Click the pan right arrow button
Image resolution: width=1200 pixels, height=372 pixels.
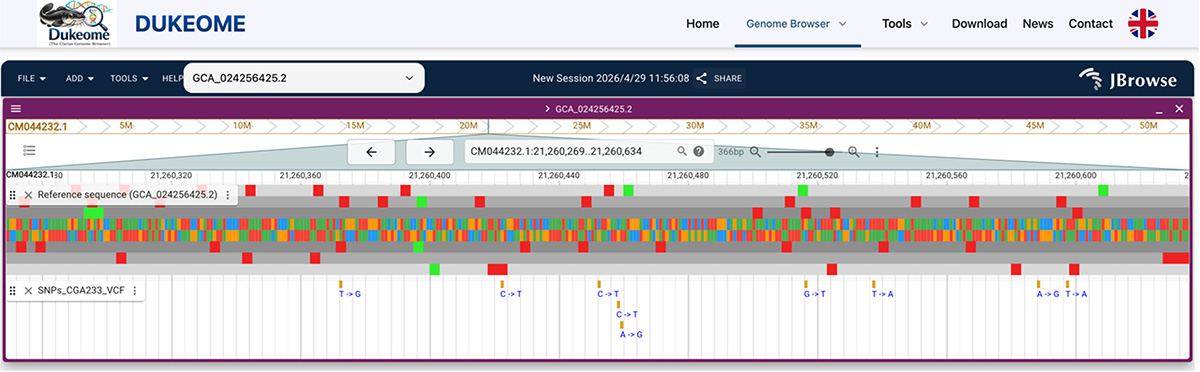[430, 152]
